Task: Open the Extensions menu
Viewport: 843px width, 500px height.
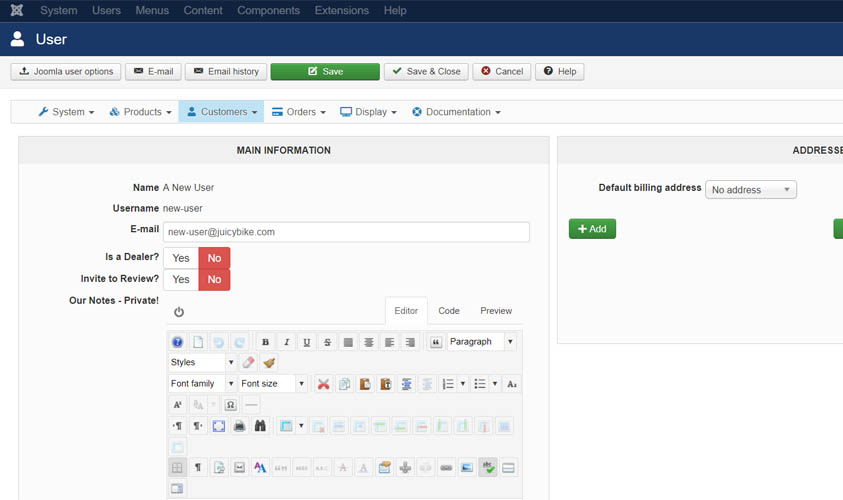Action: point(342,10)
